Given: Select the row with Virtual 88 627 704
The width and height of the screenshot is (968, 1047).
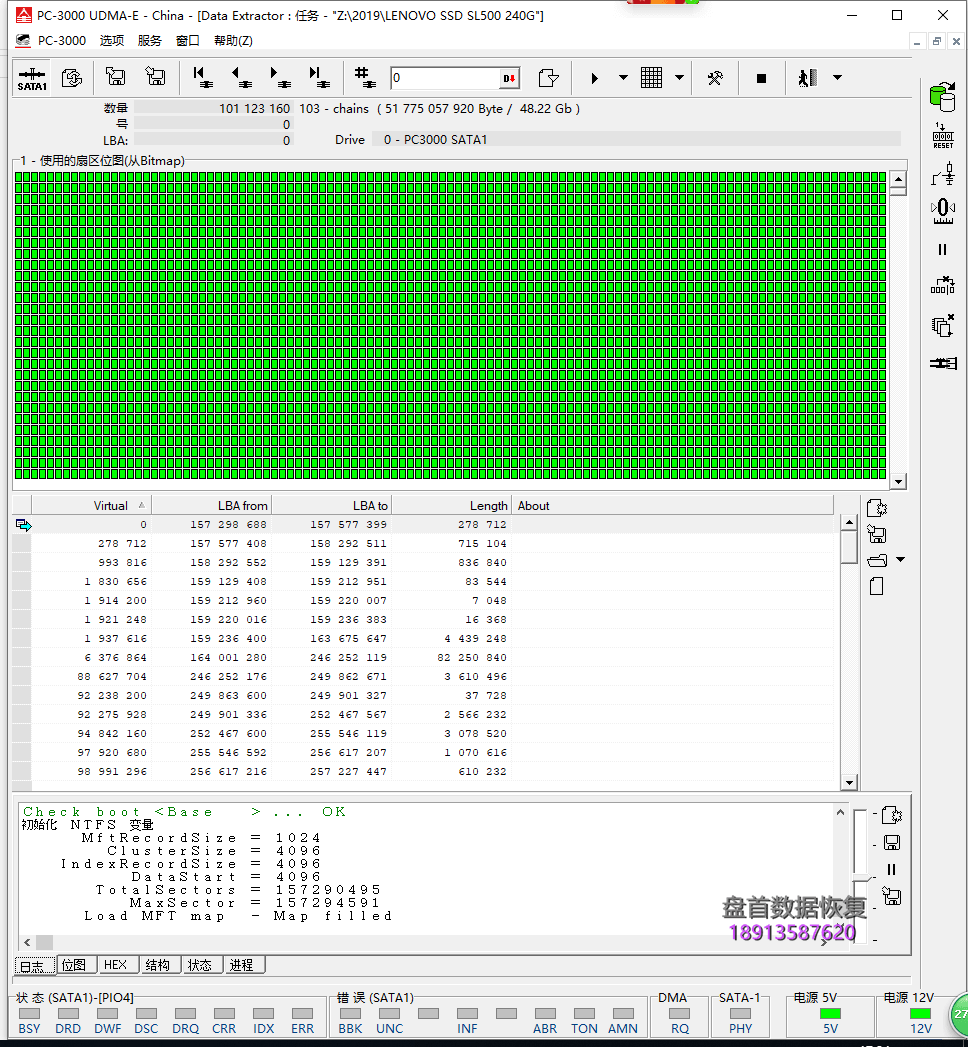Looking at the screenshot, I should pos(423,676).
